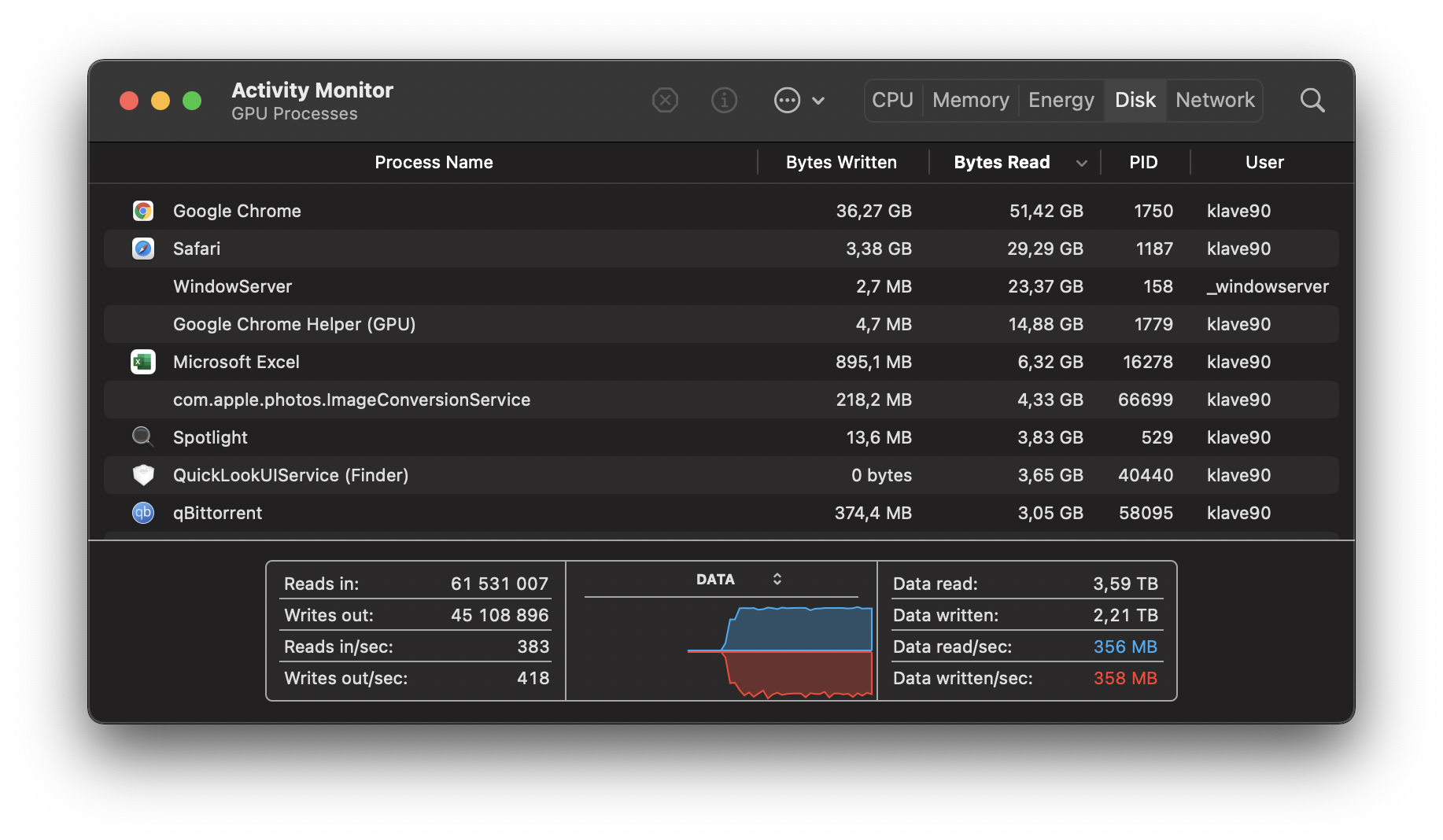The height and width of the screenshot is (840, 1443).
Task: Click the 51,42 GB bytes read value
Action: 1046,211
